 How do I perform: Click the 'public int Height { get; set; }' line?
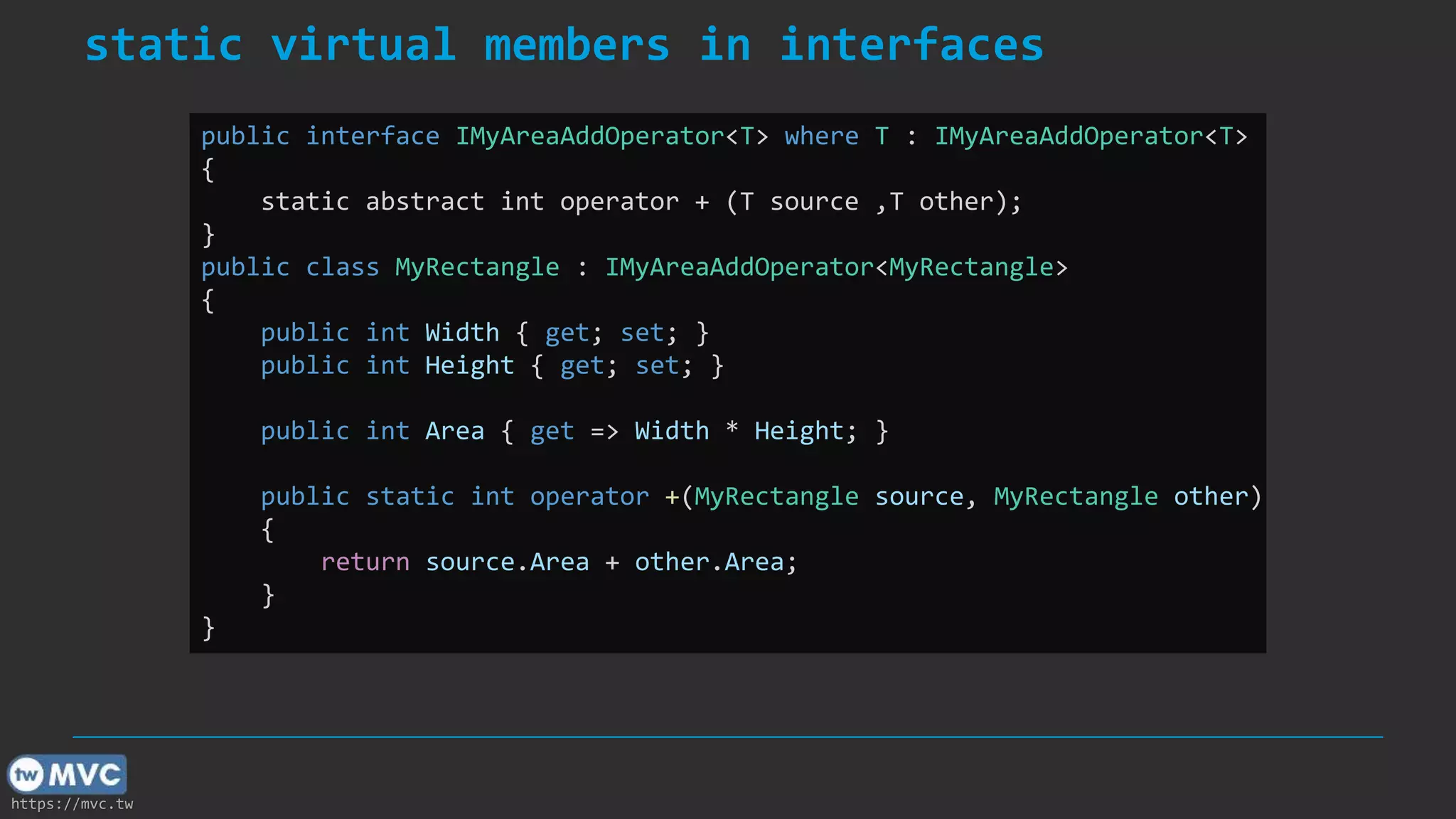(492, 365)
